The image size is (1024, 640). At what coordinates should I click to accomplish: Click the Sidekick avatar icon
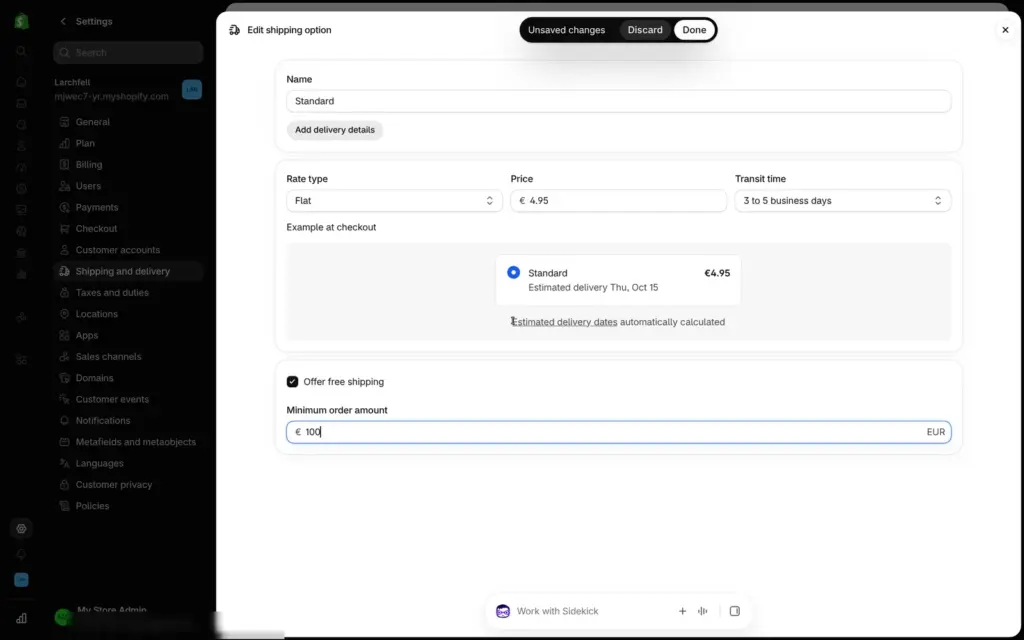pyautogui.click(x=503, y=611)
